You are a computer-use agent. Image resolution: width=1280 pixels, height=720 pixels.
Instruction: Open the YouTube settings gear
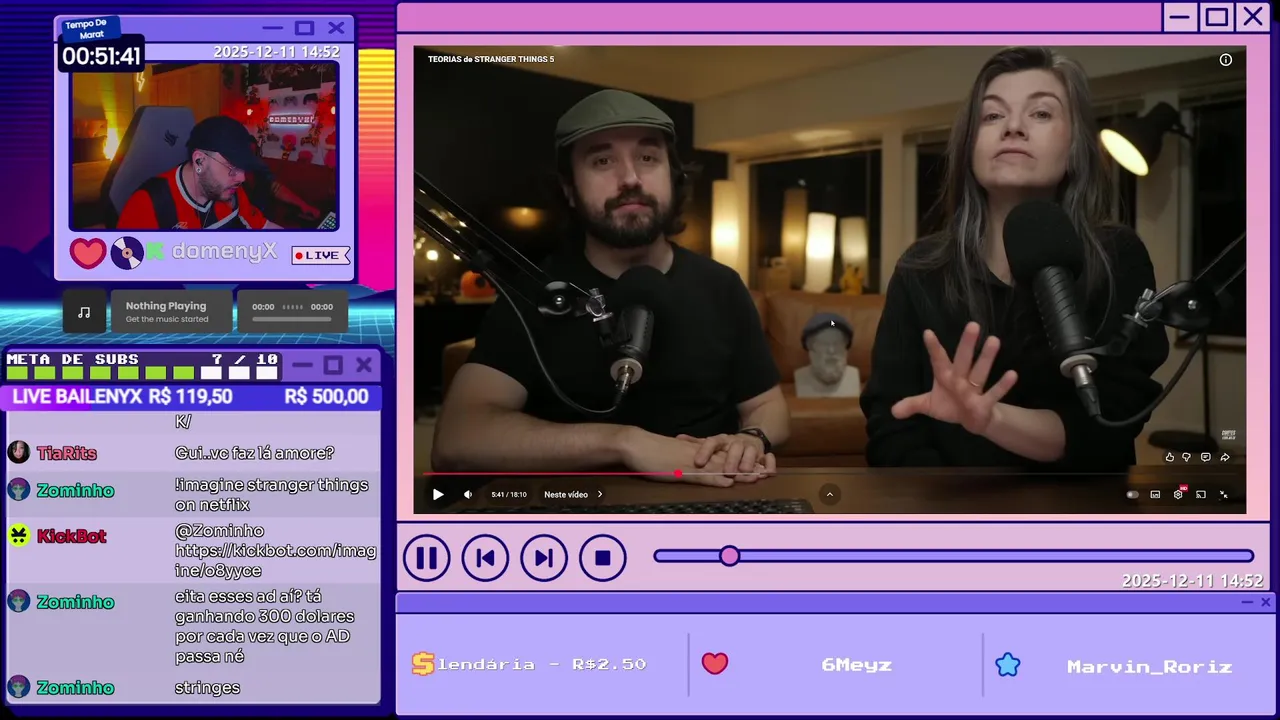click(1178, 494)
